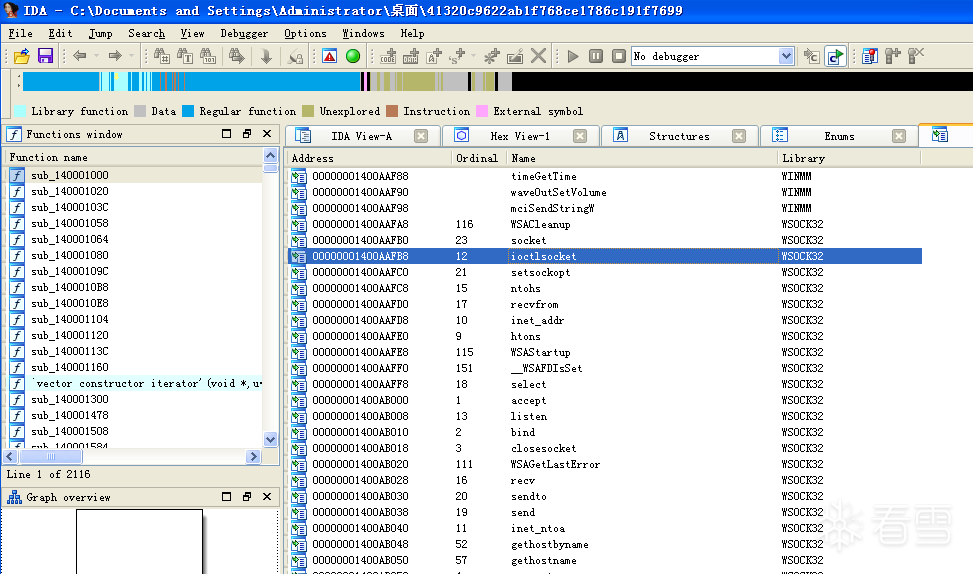Switch to the Hex View-1 tab
The height and width of the screenshot is (574, 973).
[520, 136]
